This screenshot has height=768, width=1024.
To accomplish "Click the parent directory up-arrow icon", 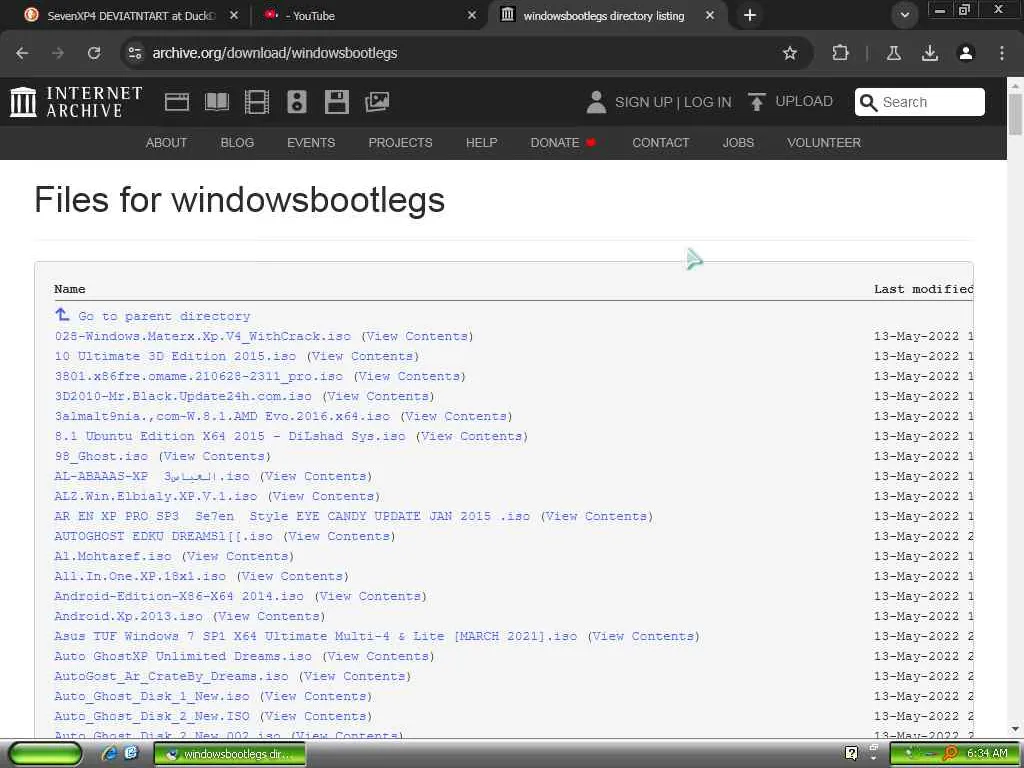I will click(x=62, y=315).
